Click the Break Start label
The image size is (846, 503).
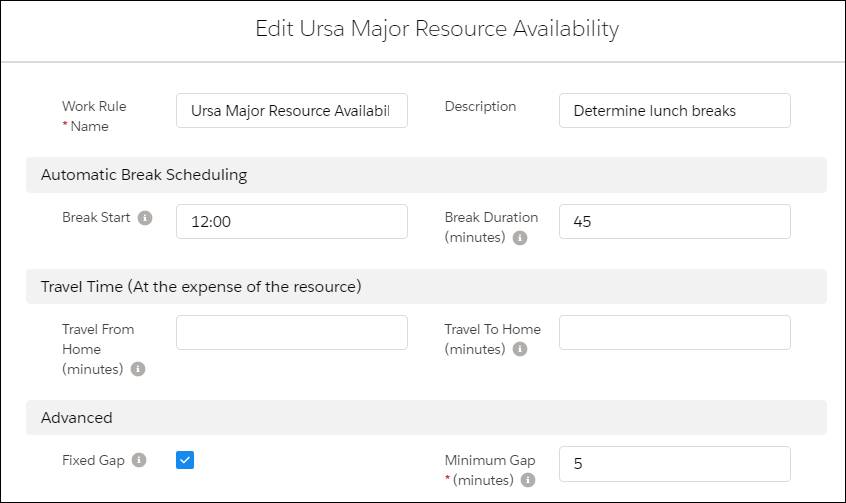(x=96, y=217)
